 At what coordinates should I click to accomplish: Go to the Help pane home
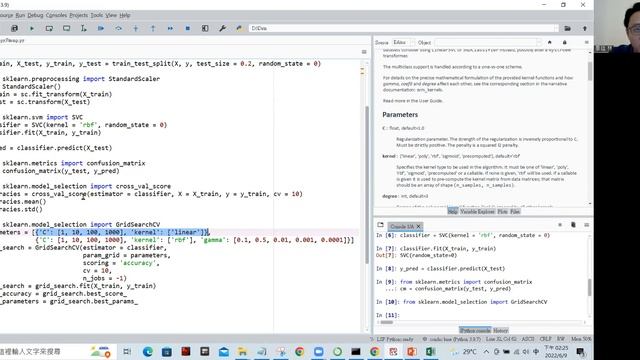[x=549, y=42]
